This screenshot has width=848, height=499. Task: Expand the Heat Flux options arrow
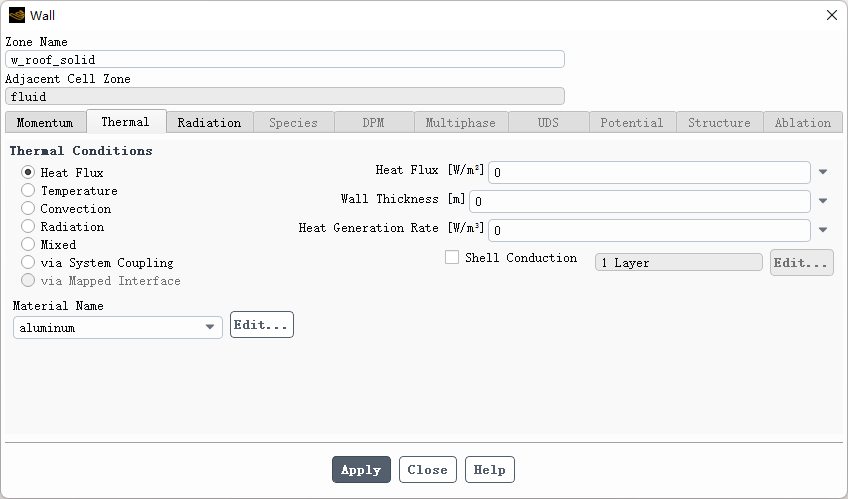pyautogui.click(x=823, y=173)
